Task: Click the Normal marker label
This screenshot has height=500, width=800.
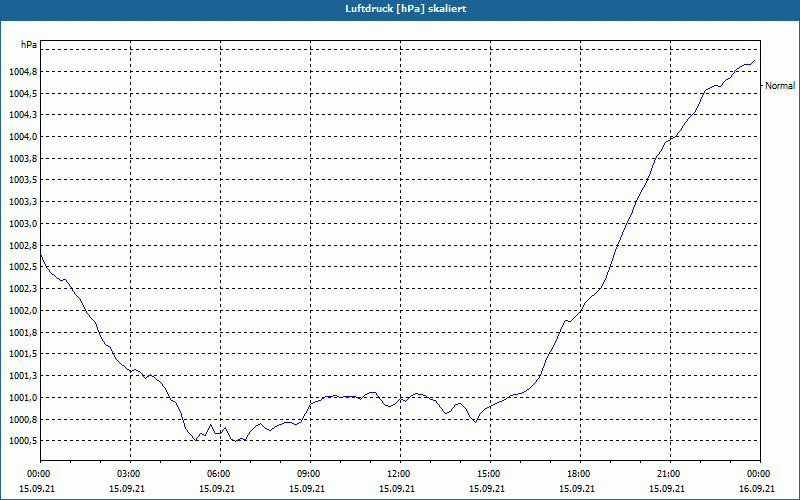Action: [x=780, y=86]
